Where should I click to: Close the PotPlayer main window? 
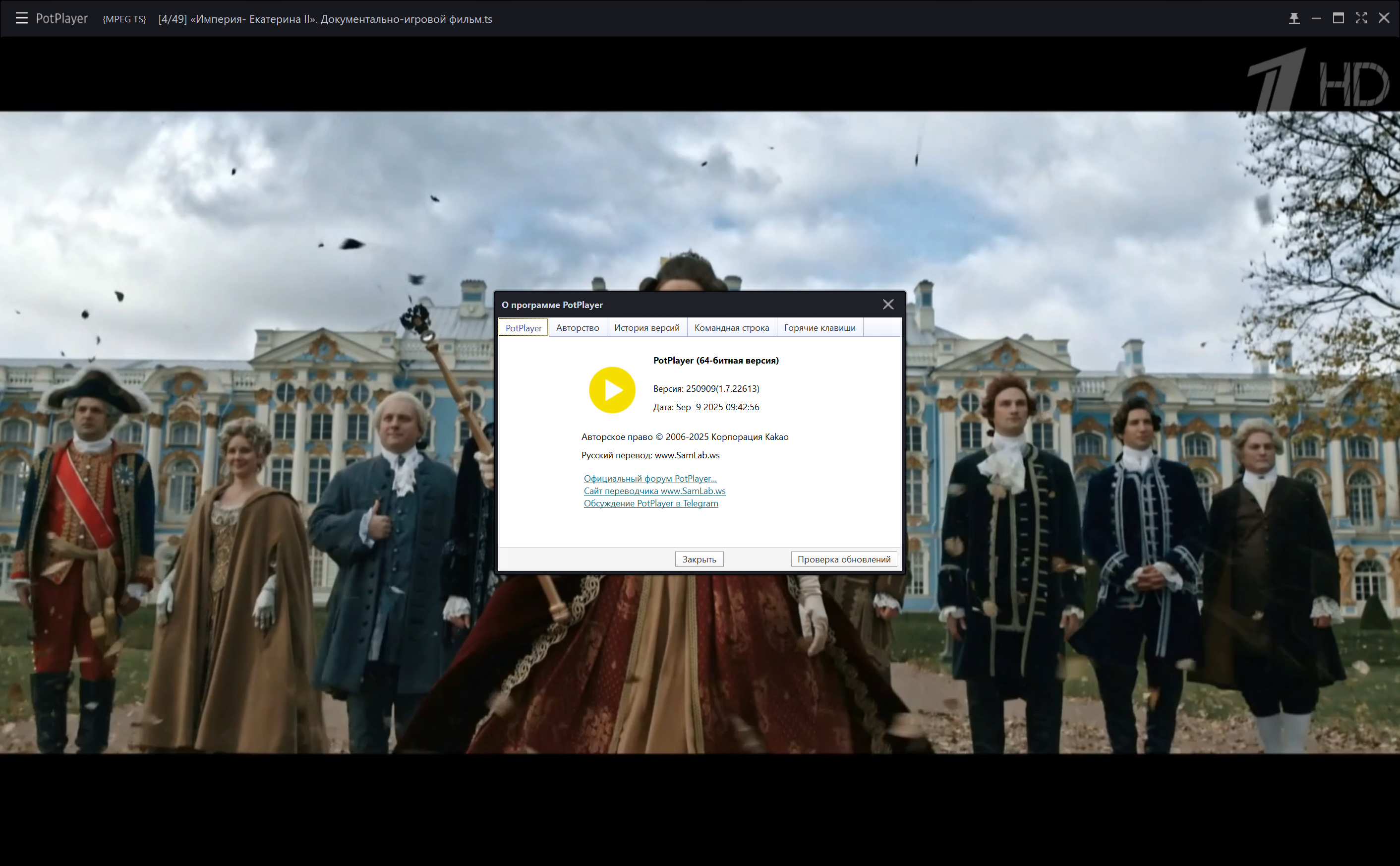(1384, 18)
